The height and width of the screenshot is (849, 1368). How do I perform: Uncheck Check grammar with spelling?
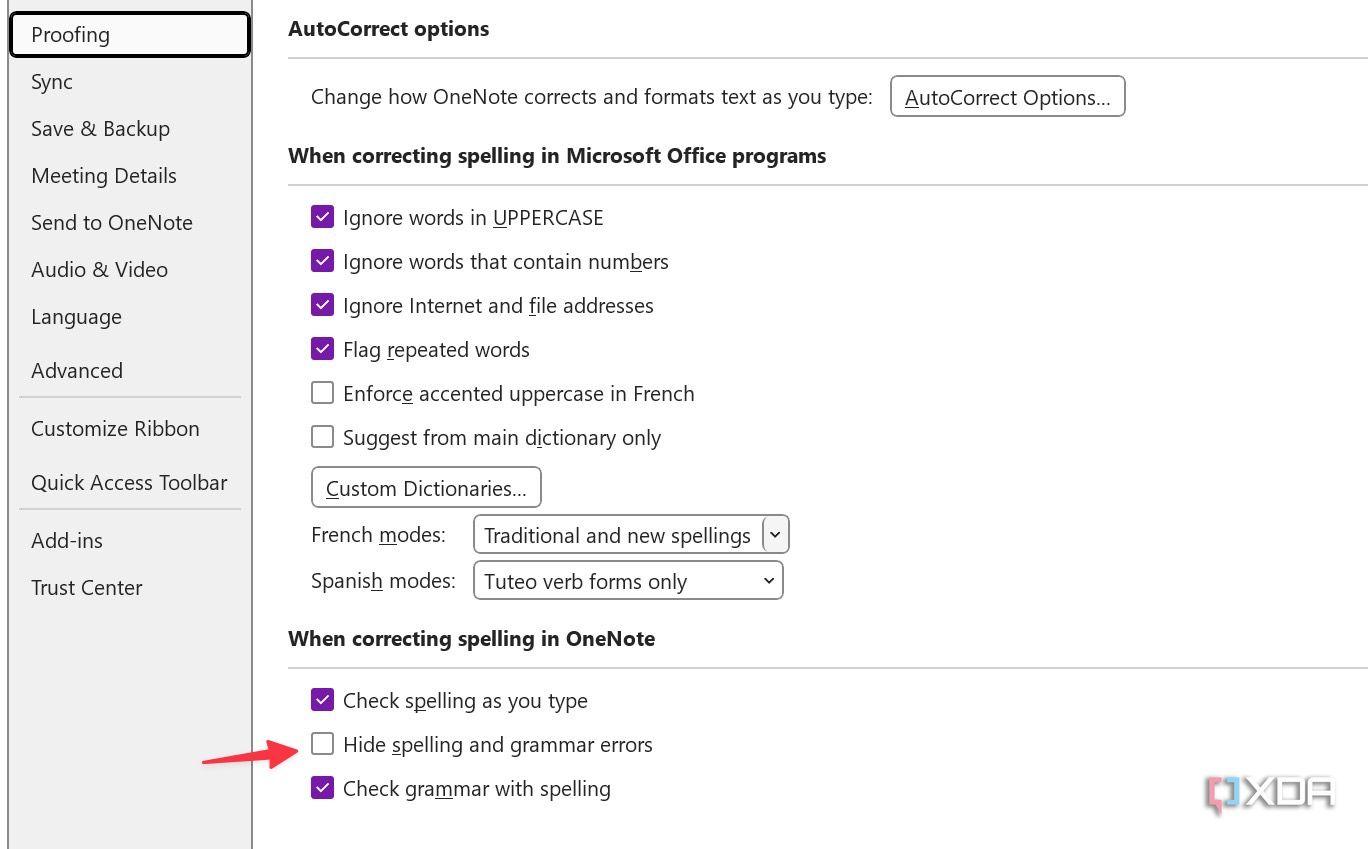[x=322, y=787]
